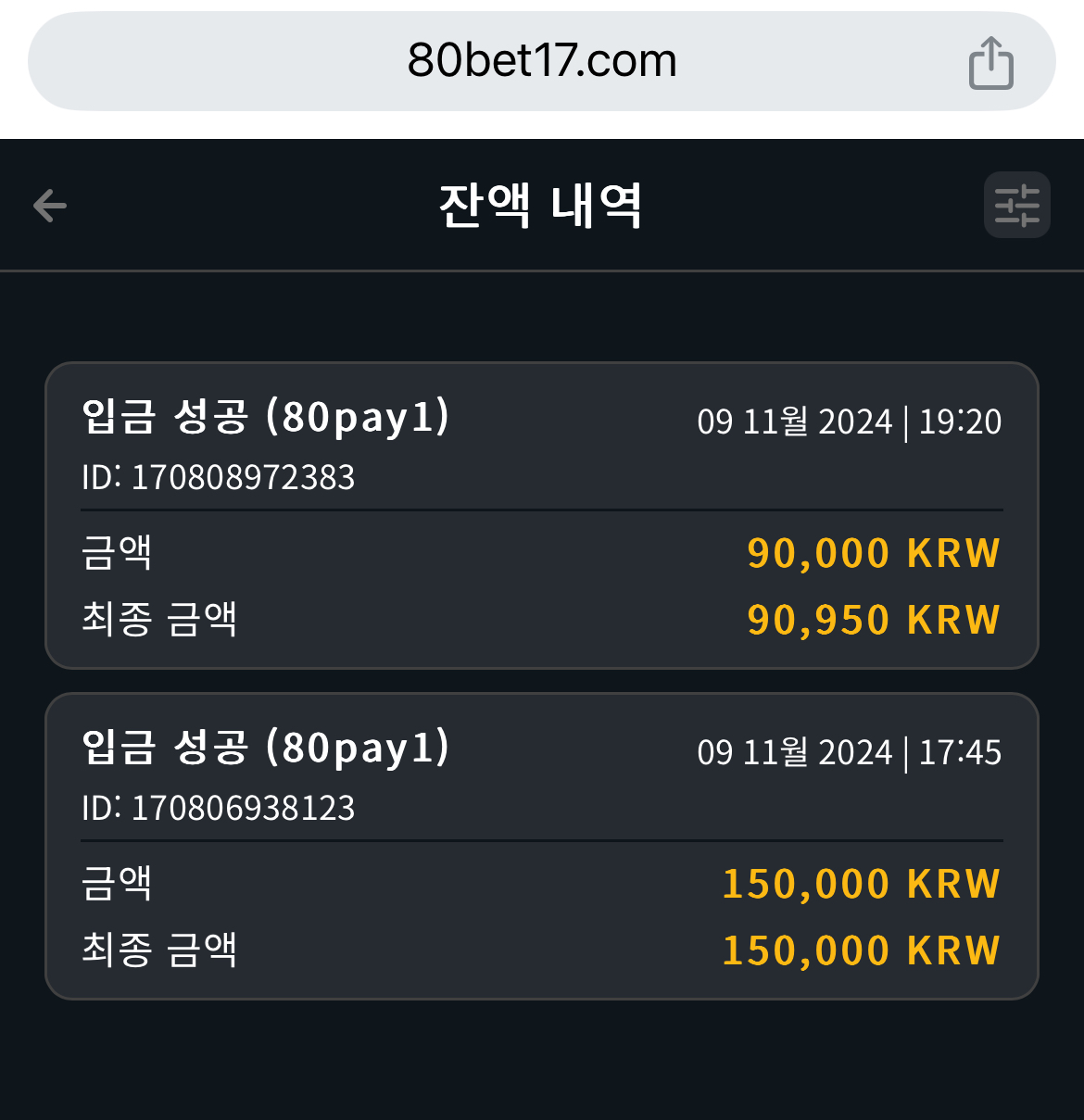Screen dimensions: 1084x1120
Task: Tap the back arrow icon
Action: tap(50, 206)
